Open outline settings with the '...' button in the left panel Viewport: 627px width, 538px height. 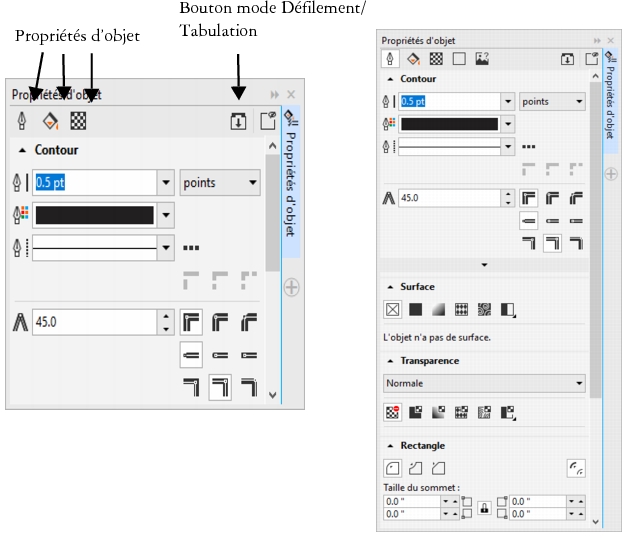click(x=191, y=246)
